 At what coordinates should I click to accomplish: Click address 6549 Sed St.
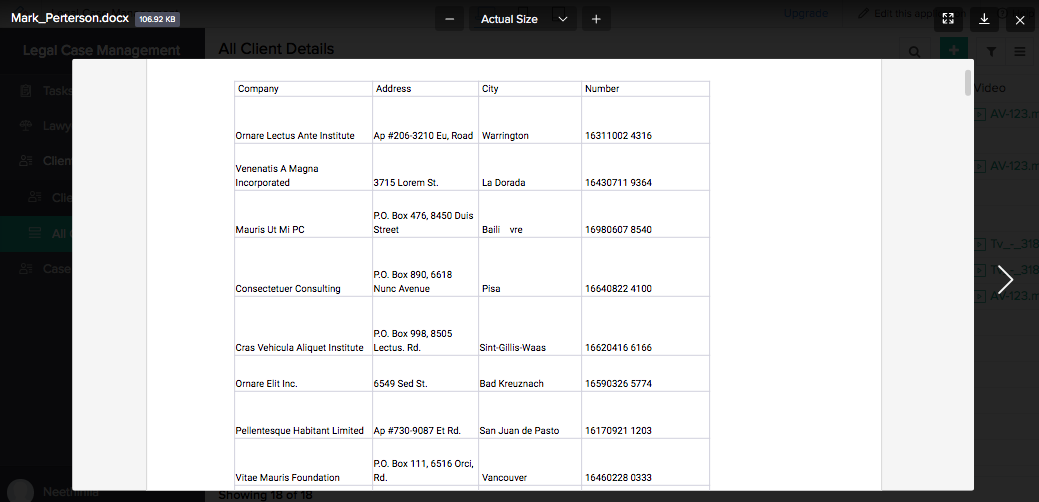[400, 383]
